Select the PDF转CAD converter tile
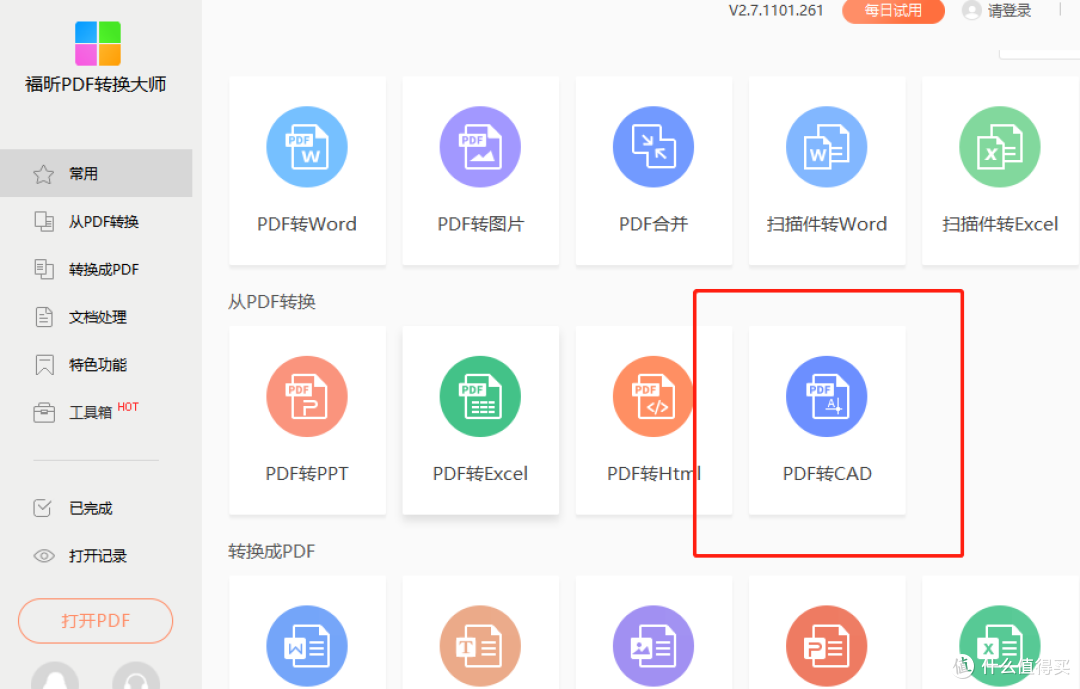1080x689 pixels. pyautogui.click(x=827, y=420)
